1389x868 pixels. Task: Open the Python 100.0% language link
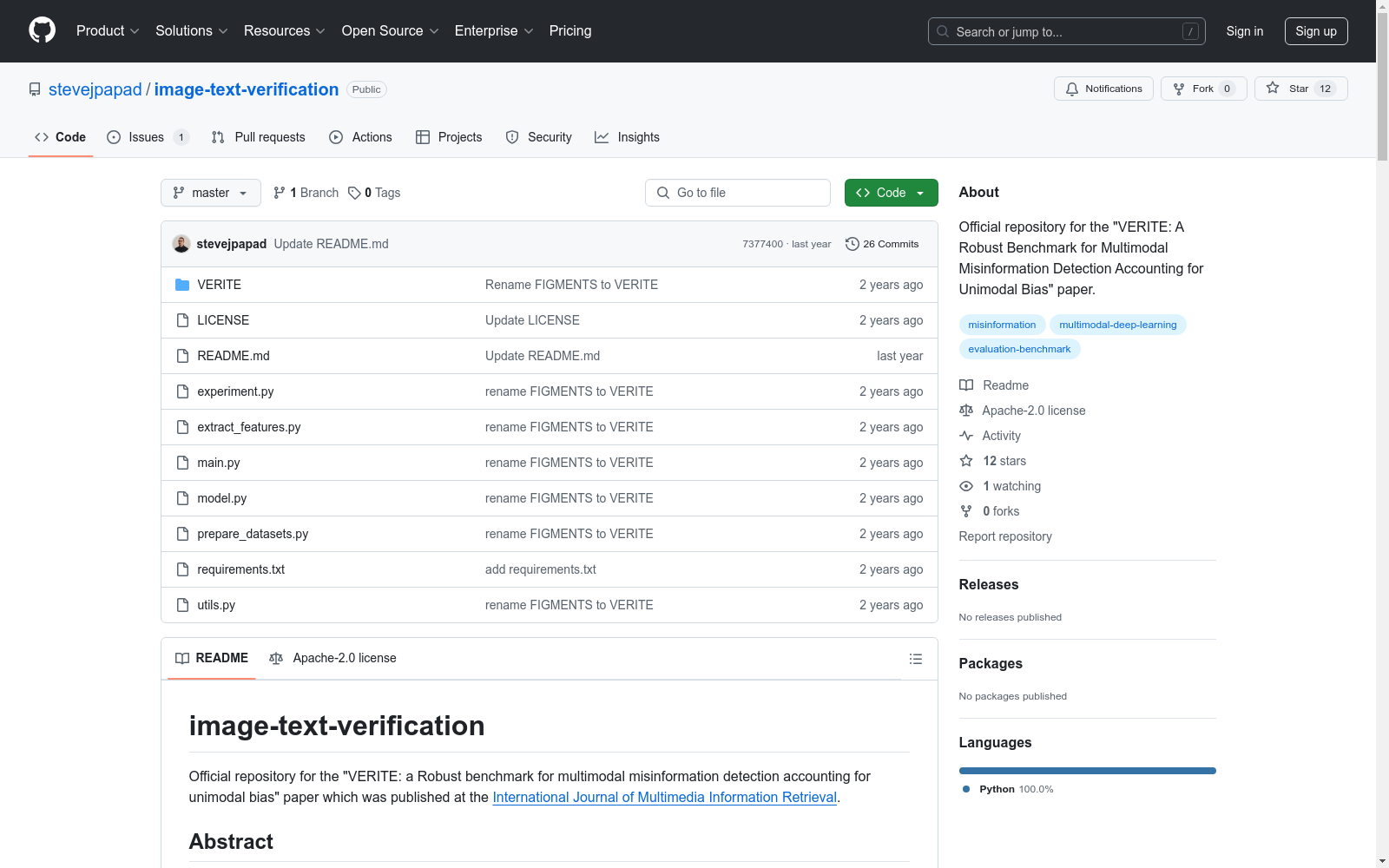click(x=1008, y=789)
